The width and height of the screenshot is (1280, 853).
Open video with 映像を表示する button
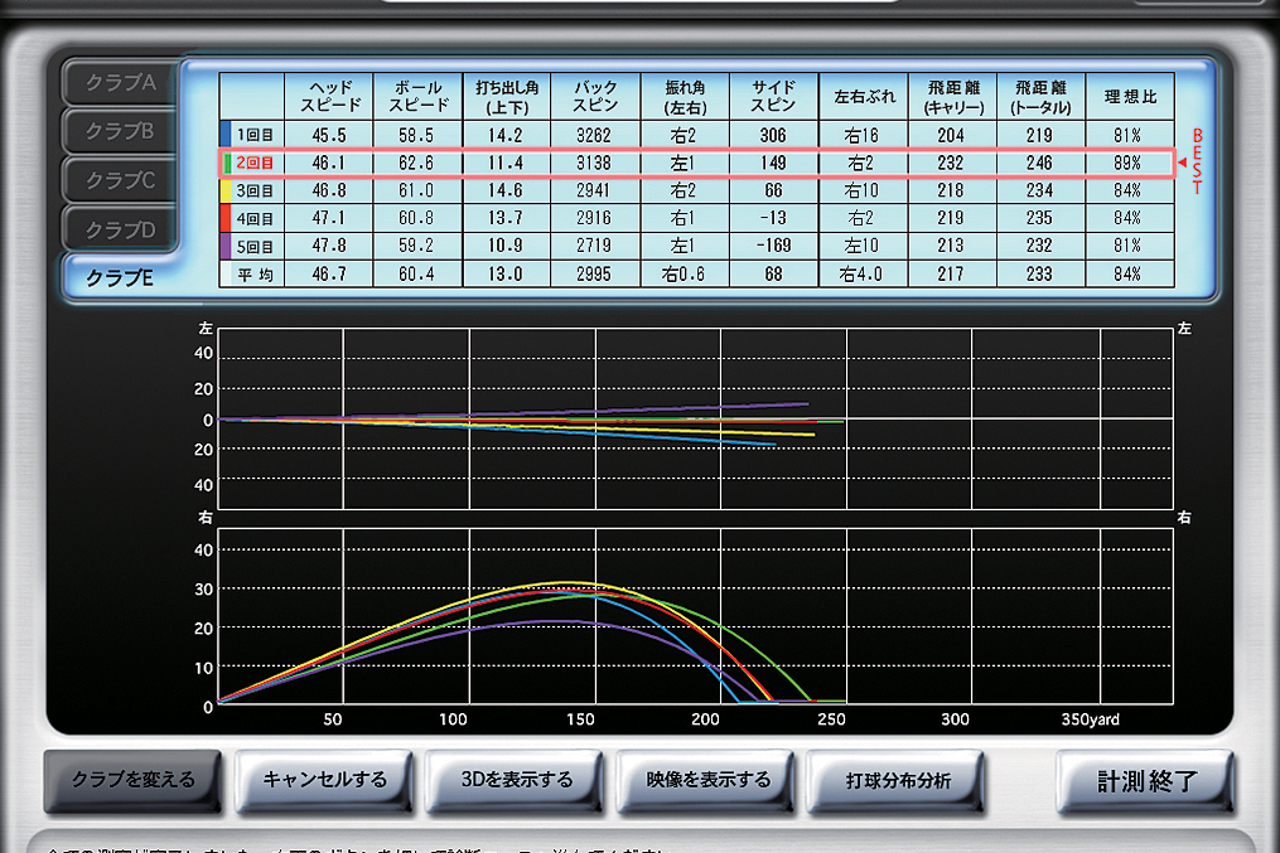click(708, 780)
